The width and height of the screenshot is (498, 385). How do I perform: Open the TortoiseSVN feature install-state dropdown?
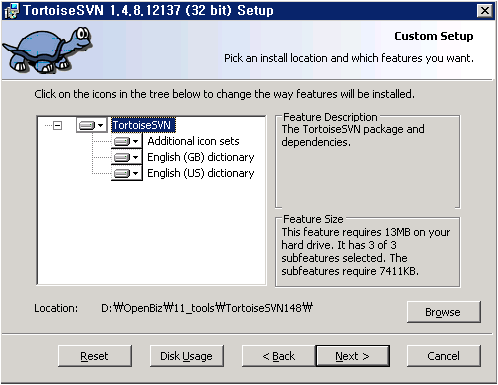click(x=92, y=125)
